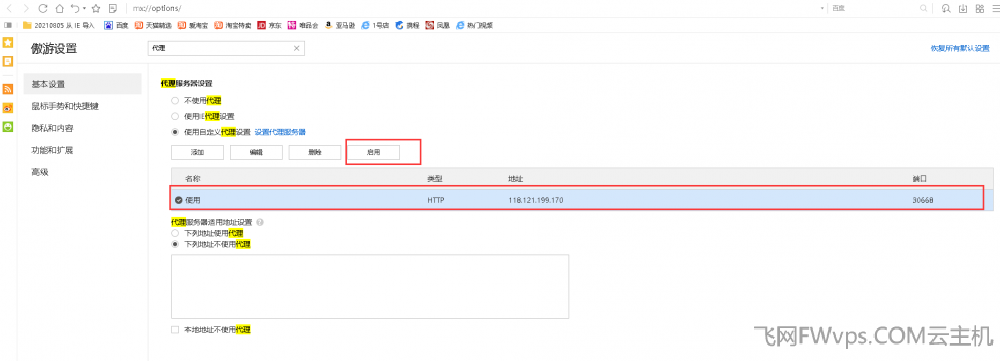Open the extensions grid icon
Viewport: 1000px width, 361px height.
tap(979, 8)
